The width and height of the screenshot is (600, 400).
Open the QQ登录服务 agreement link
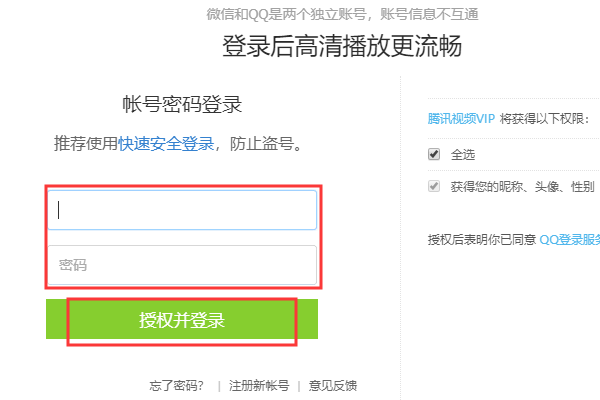(x=570, y=239)
